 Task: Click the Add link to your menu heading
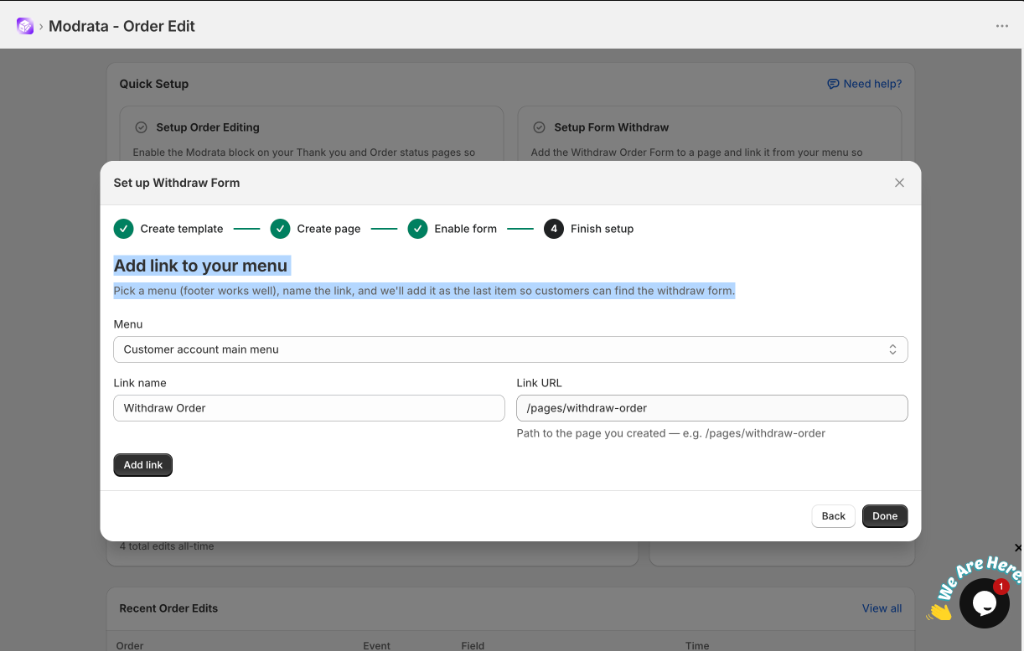click(x=200, y=266)
